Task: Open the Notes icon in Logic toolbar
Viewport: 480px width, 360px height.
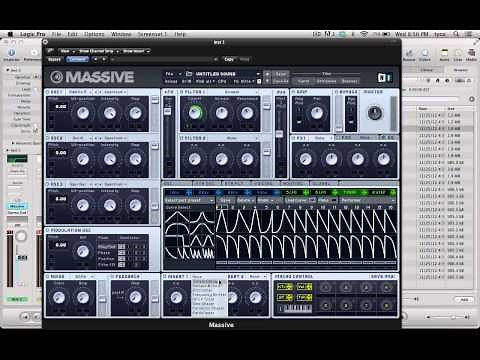Action: click(x=444, y=55)
